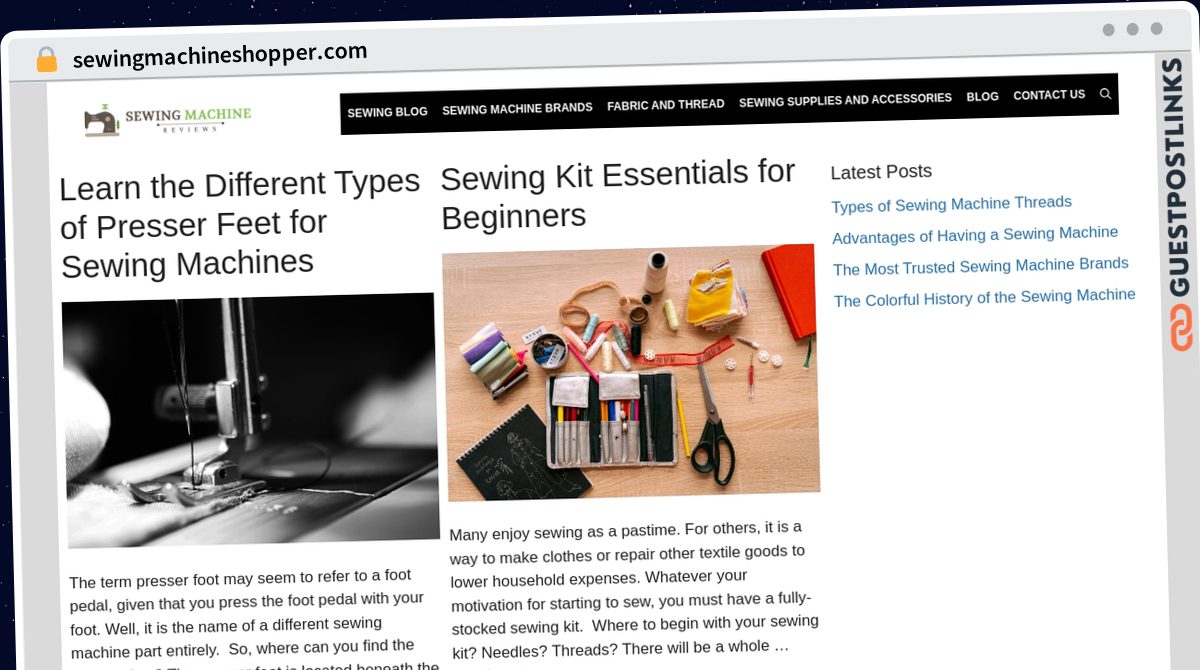Open Sewing Machine Brands menu item

[x=517, y=108]
